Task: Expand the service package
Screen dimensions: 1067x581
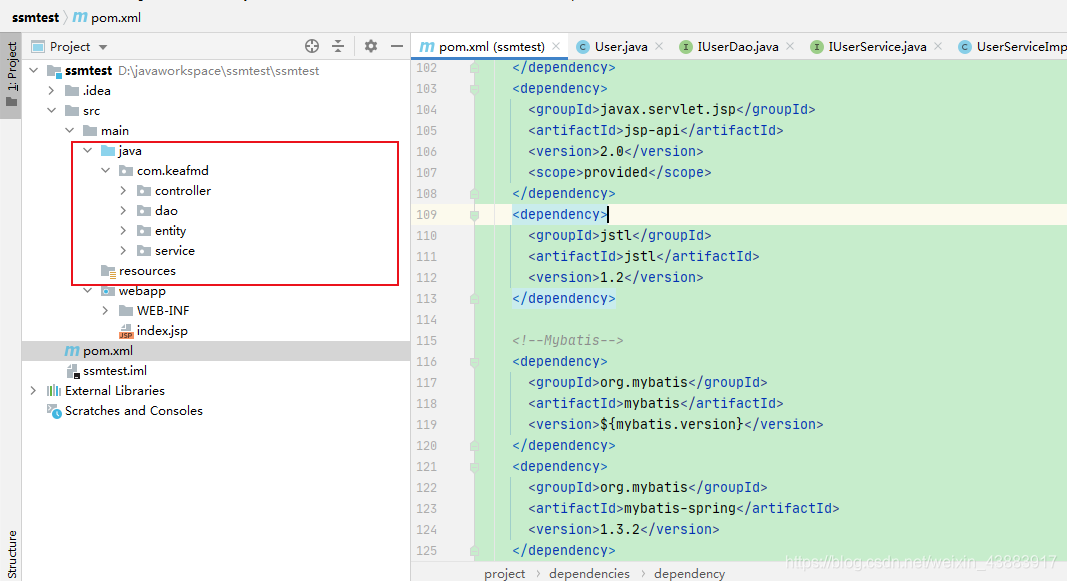Action: pos(123,250)
